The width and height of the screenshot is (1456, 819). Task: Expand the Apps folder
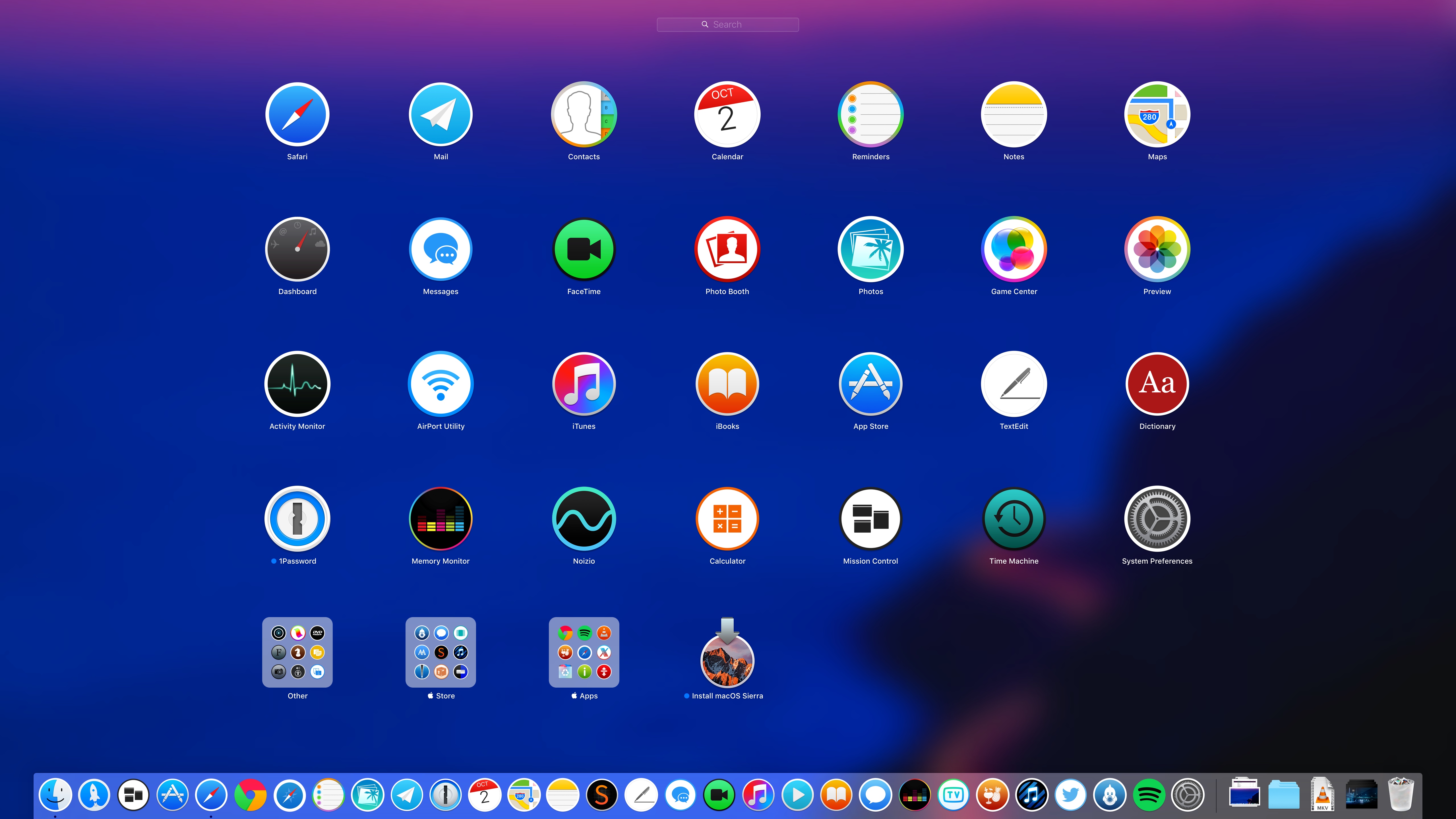[x=584, y=652]
